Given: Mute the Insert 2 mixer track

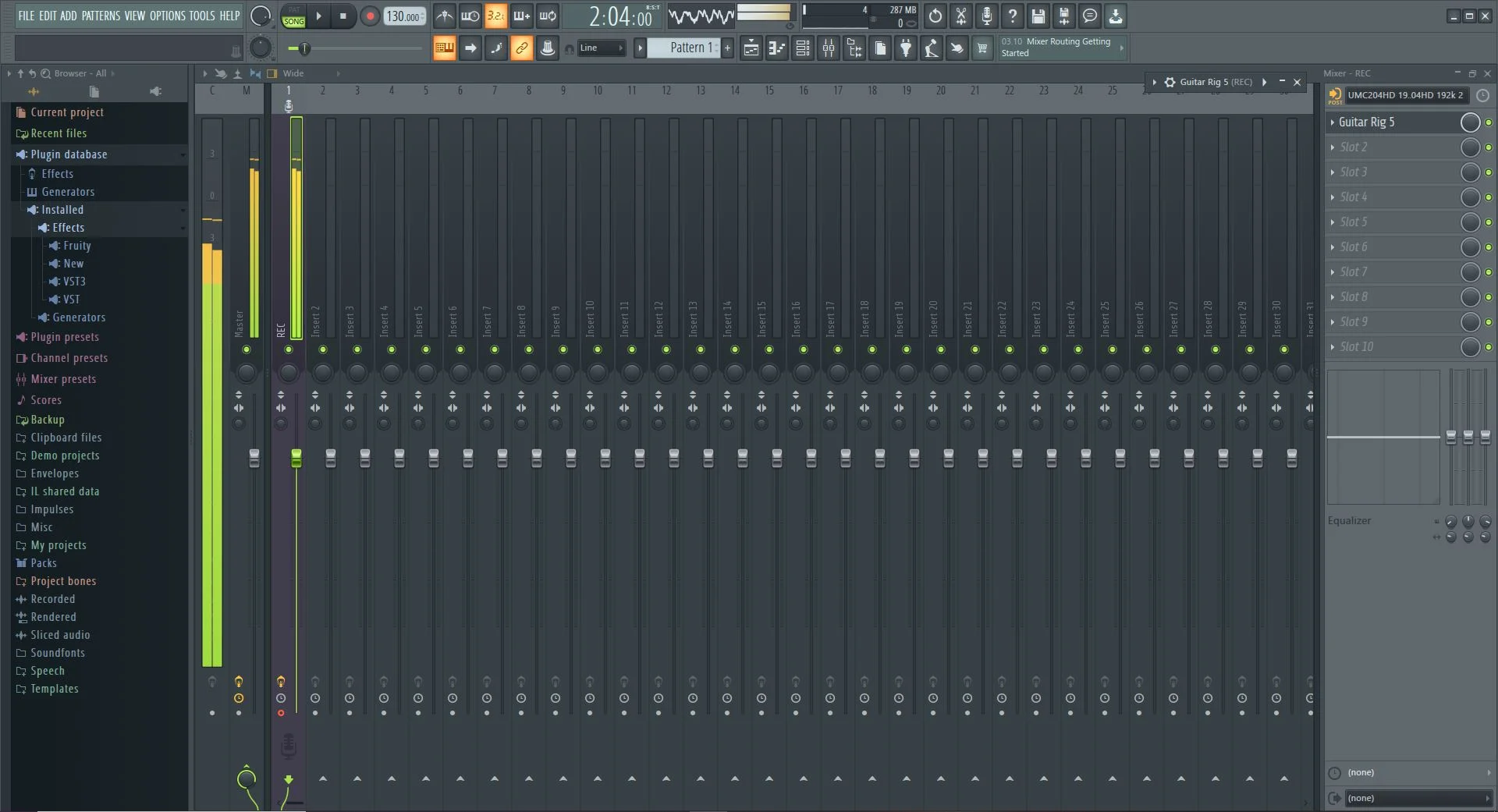Looking at the screenshot, I should coord(323,349).
